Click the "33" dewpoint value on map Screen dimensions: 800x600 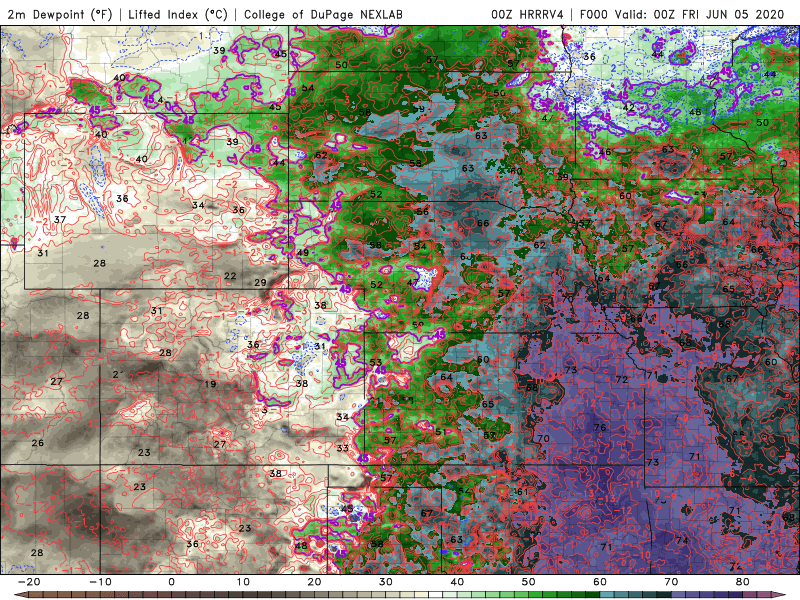[x=342, y=448]
